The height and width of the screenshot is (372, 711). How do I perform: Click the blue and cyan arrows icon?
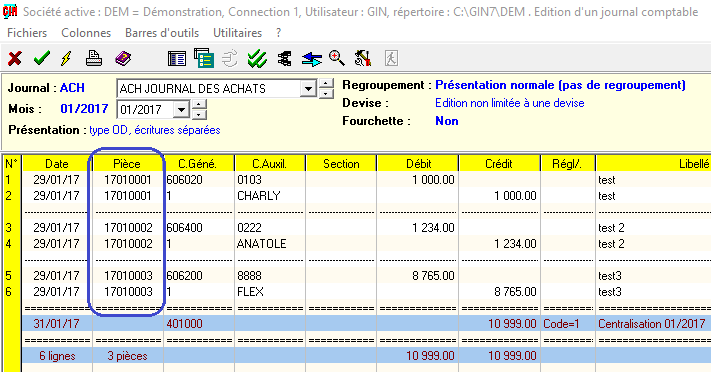312,59
